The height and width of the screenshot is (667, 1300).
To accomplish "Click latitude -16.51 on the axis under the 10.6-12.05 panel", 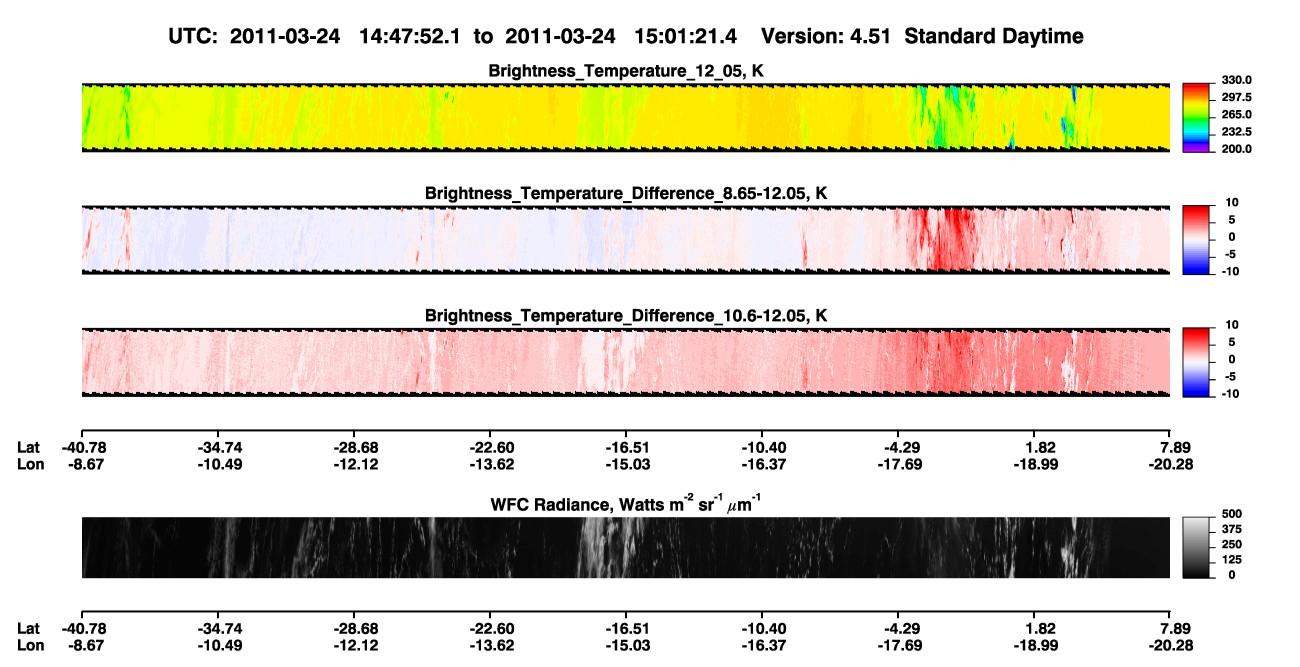I will (x=626, y=448).
